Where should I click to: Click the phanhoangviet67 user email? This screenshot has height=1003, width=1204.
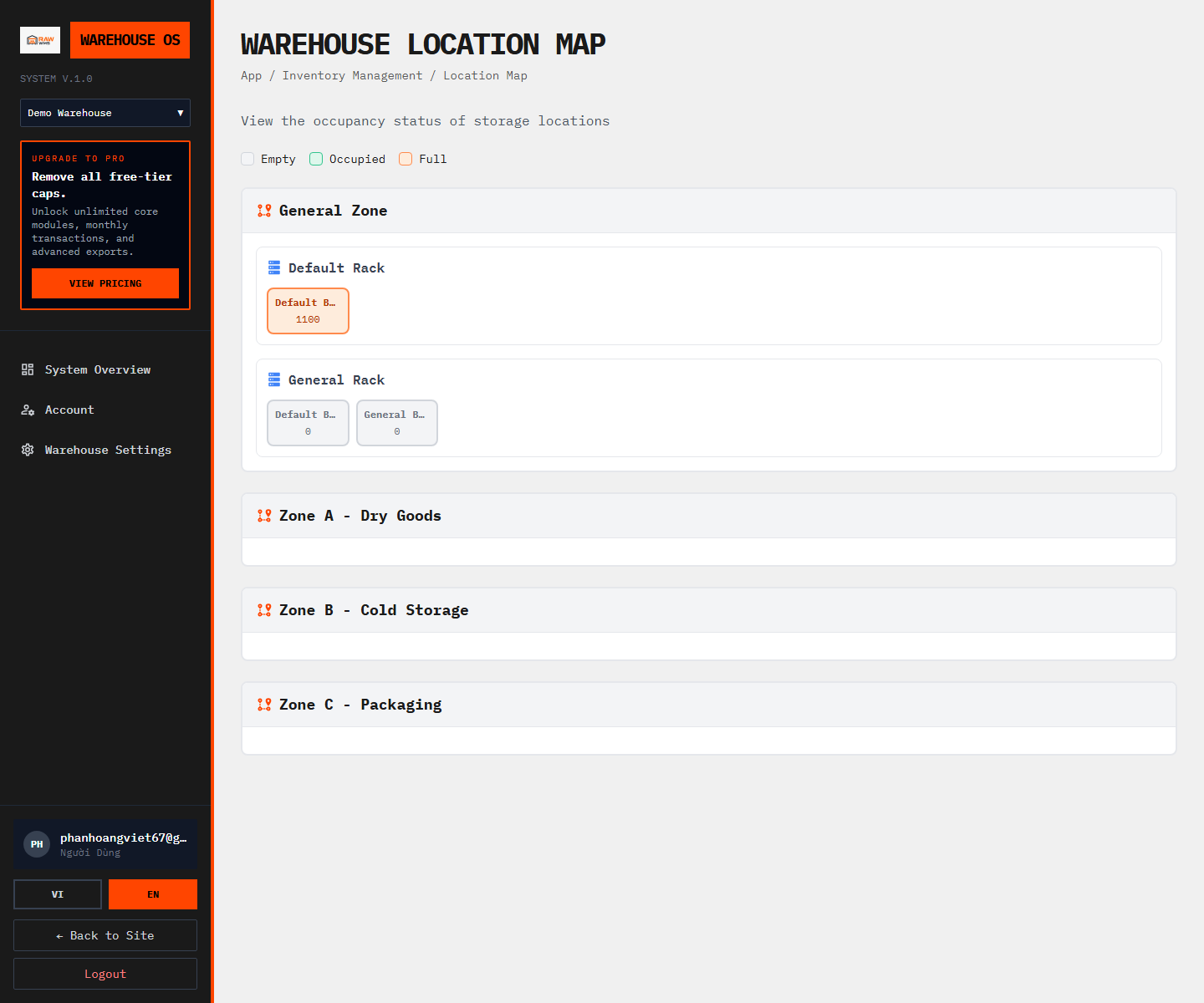pyautogui.click(x=124, y=838)
